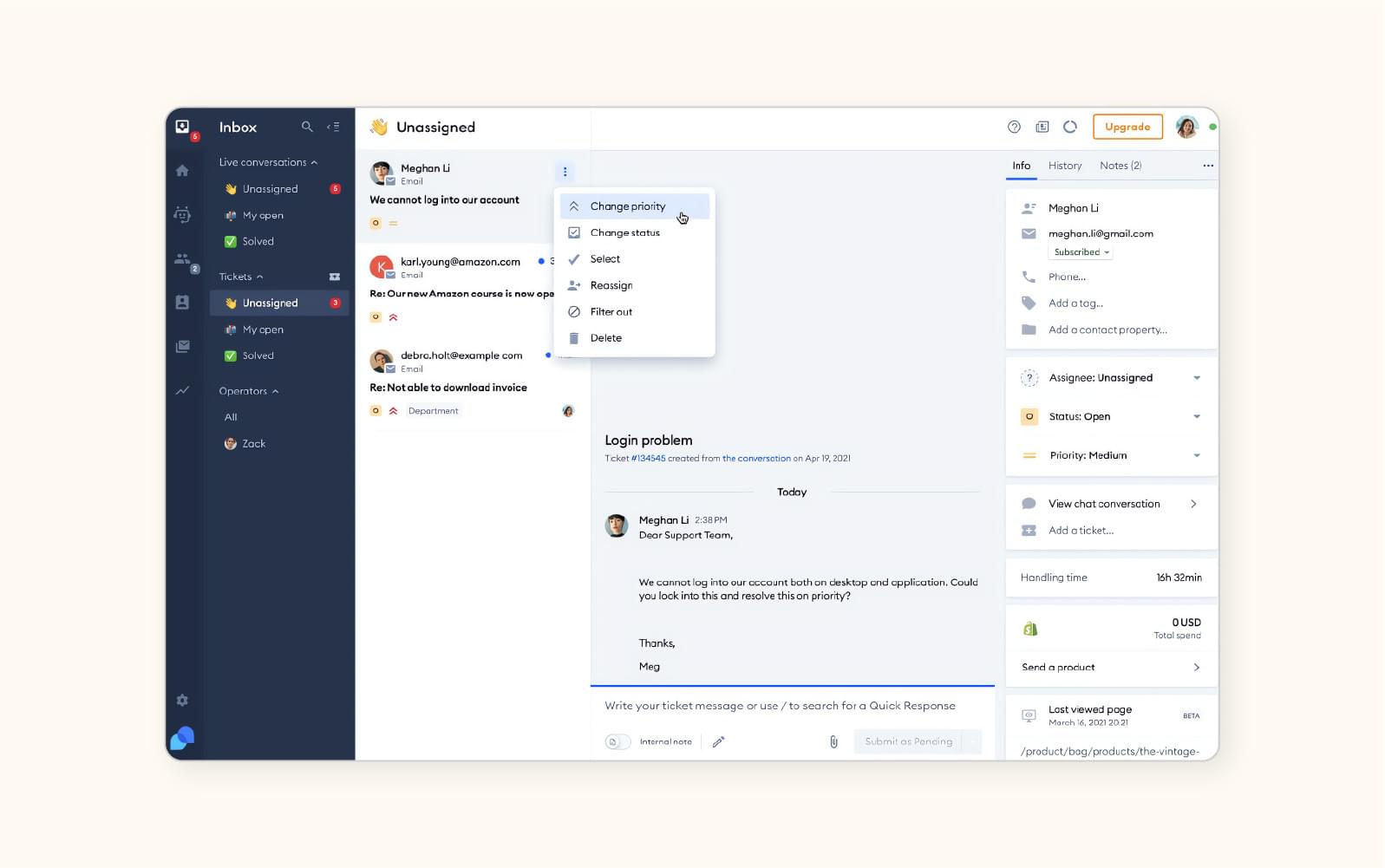Expand Send a product arrow

[1196, 667]
